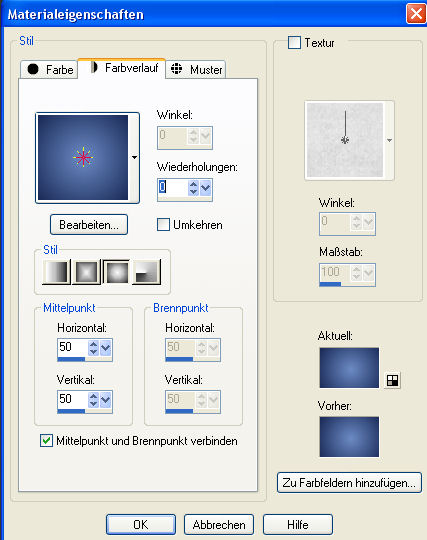Click Zu Farbfeldern hinzufügen... button
Image resolution: width=427 pixels, height=540 pixels.
click(x=349, y=482)
